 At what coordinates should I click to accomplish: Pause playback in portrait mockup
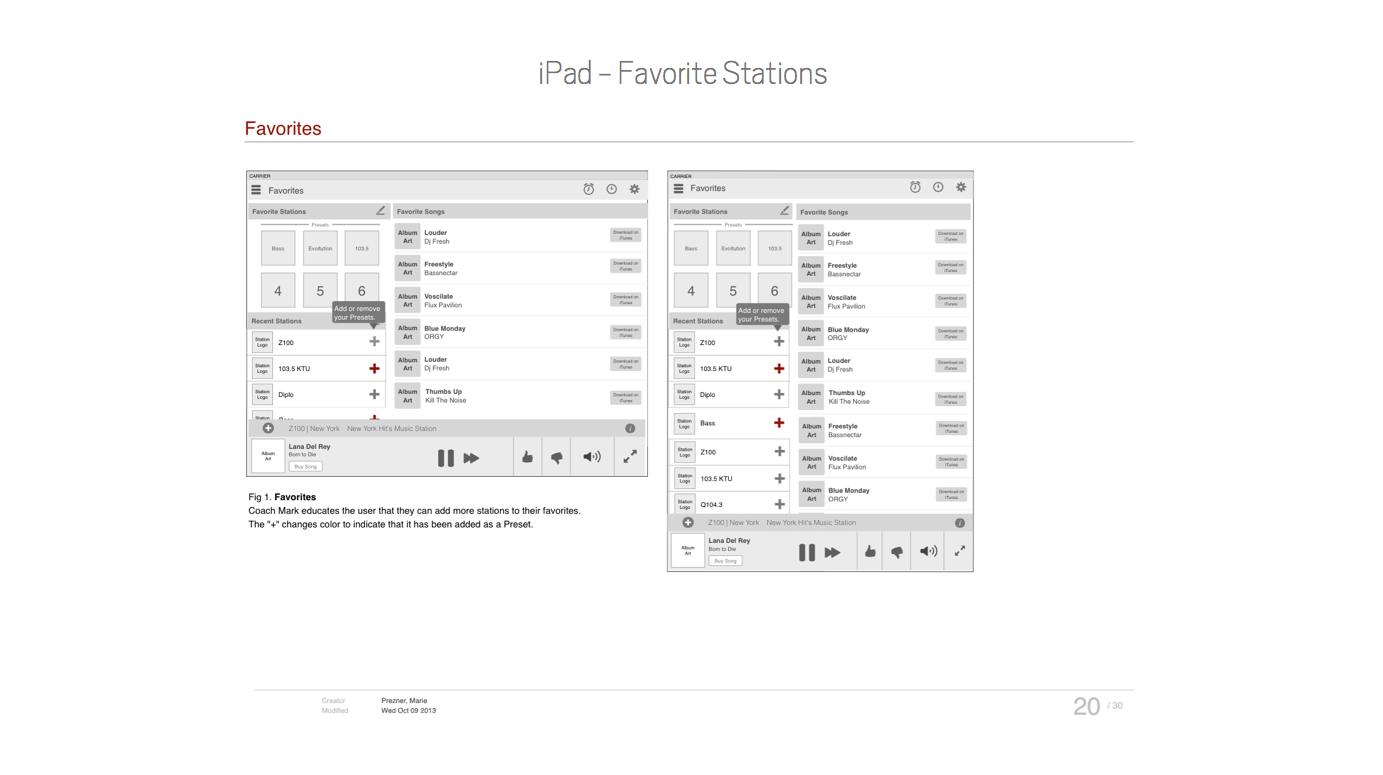pos(807,552)
